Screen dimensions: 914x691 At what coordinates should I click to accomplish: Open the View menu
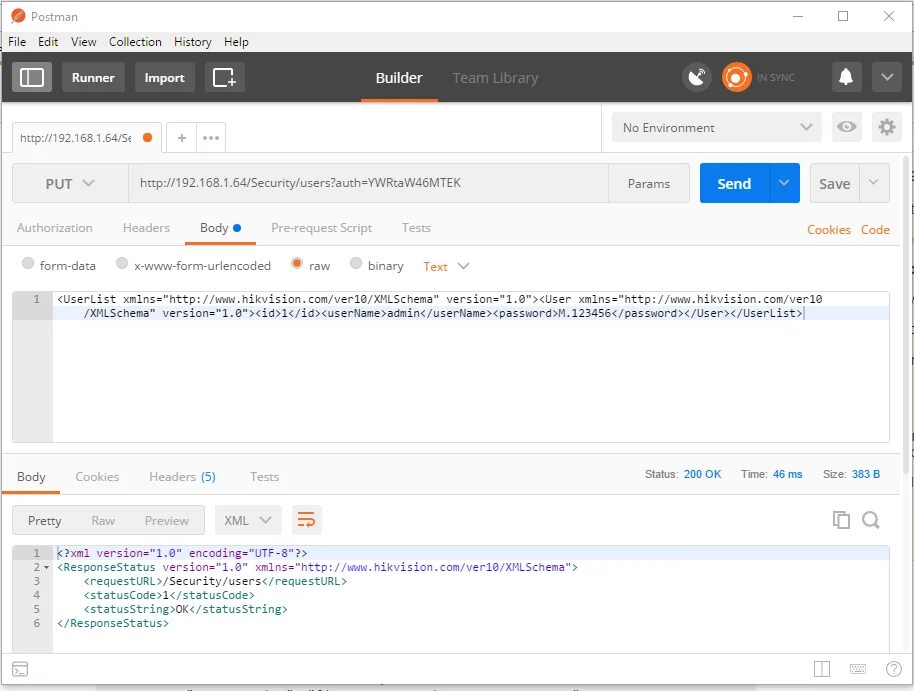(83, 42)
